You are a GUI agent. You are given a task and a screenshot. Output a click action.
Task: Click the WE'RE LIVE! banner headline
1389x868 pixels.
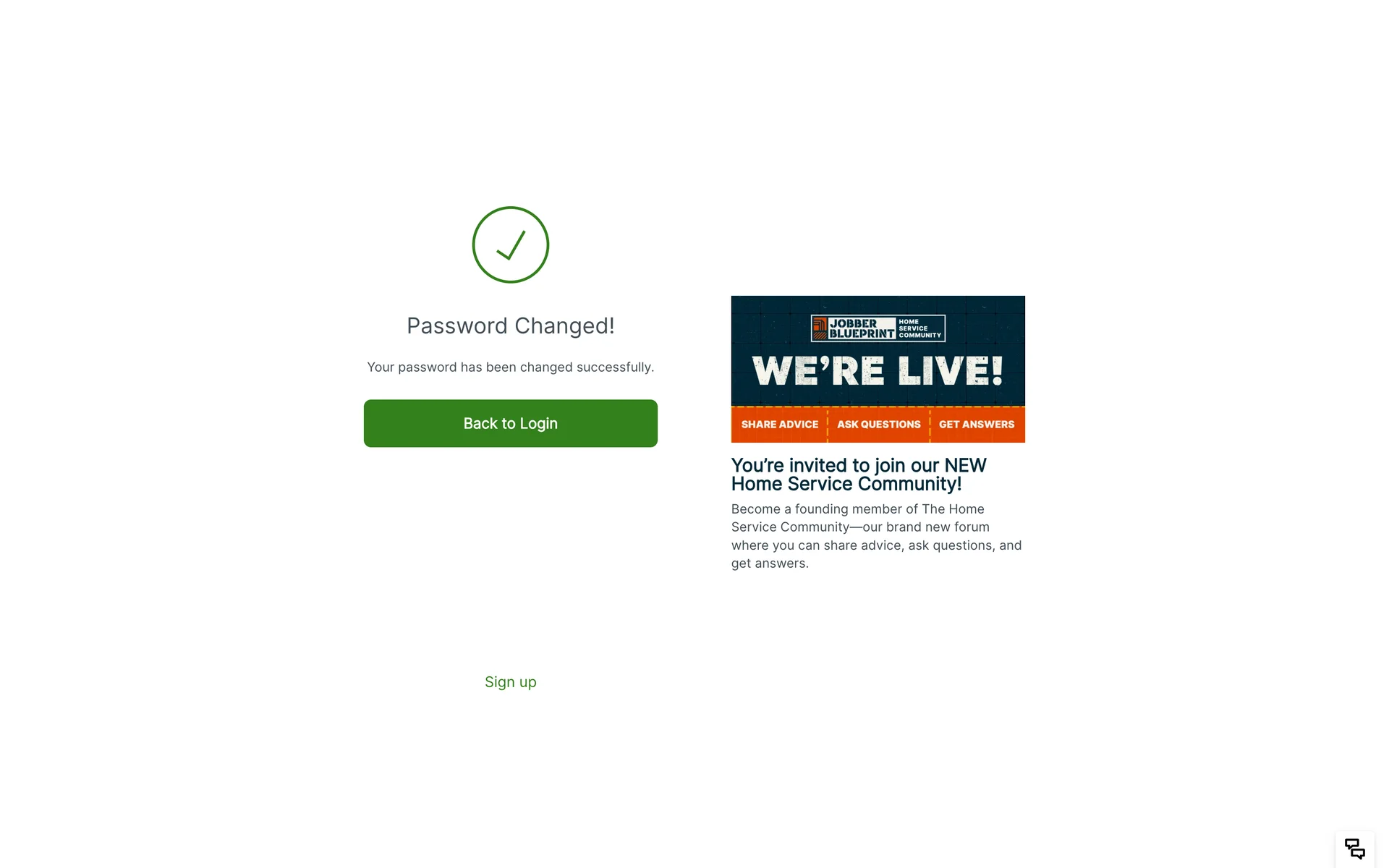click(x=878, y=371)
